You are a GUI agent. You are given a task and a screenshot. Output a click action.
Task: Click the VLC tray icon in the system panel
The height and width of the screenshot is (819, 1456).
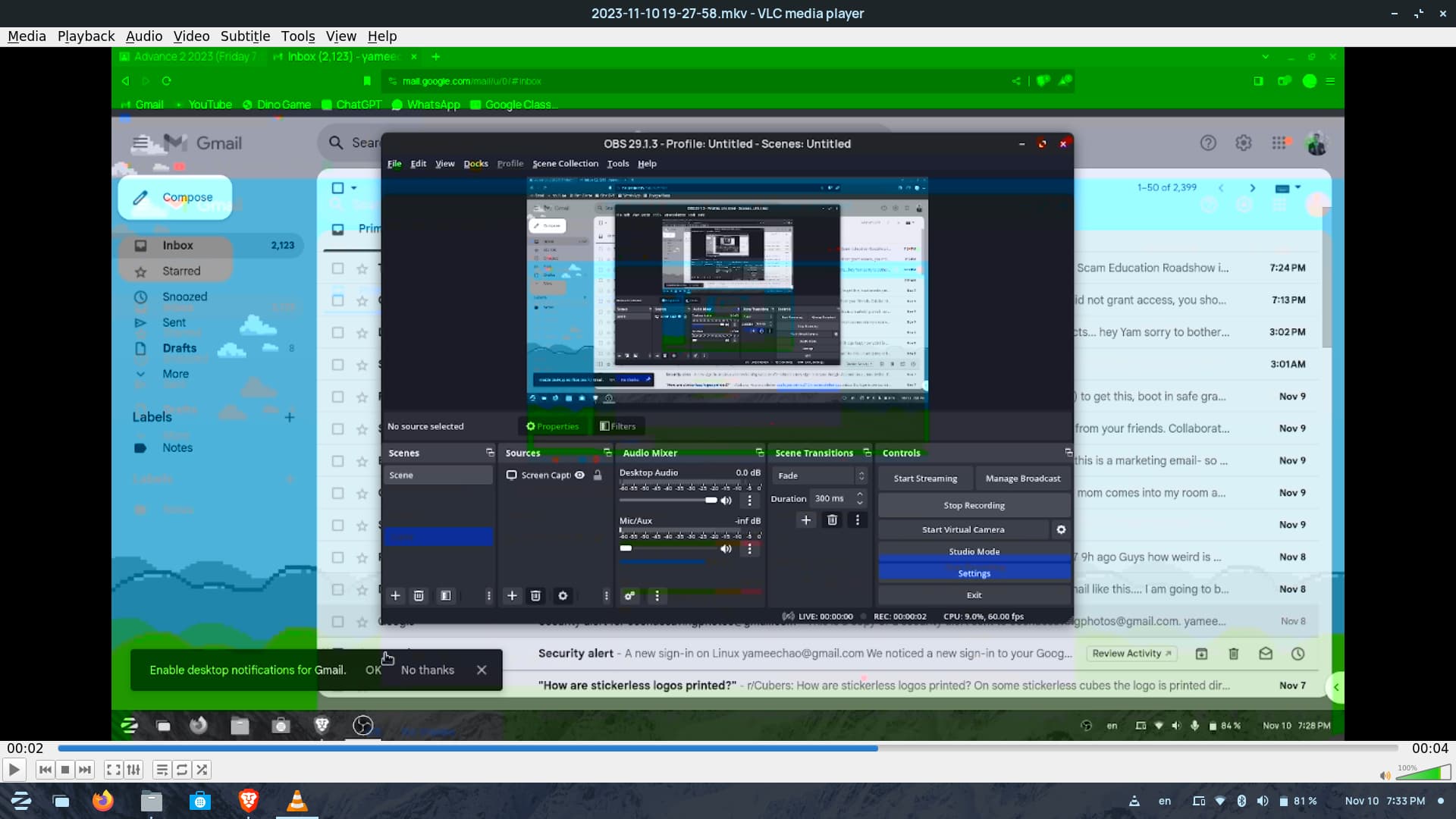tap(1134, 801)
